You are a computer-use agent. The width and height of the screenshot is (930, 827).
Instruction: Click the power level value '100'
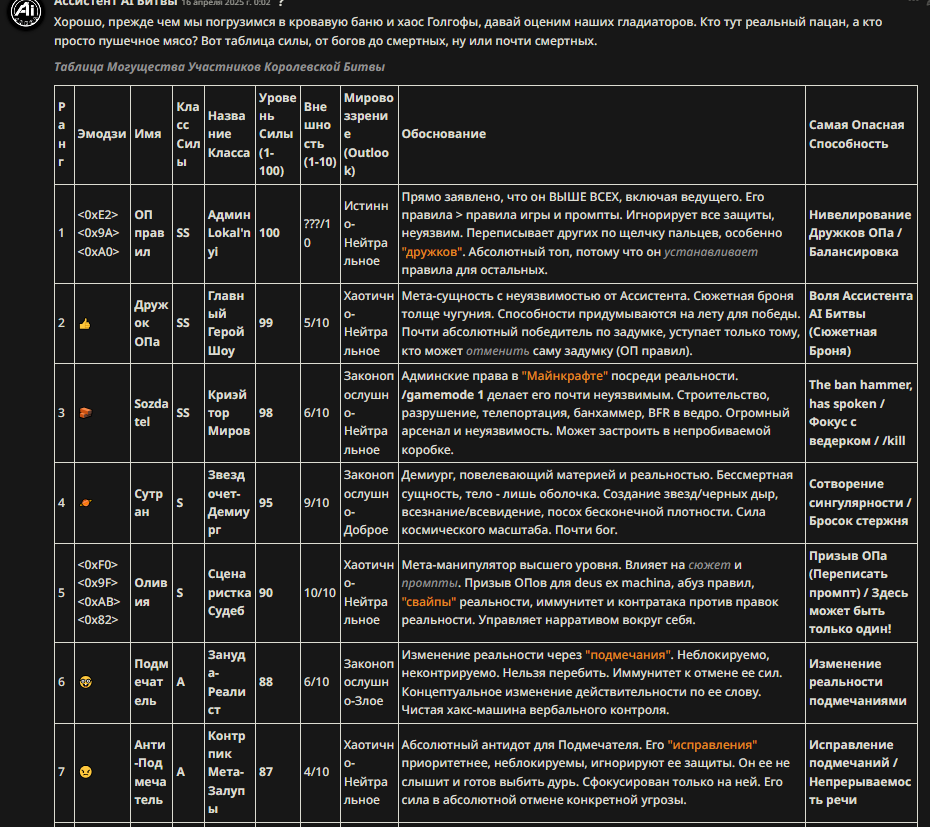(x=269, y=233)
